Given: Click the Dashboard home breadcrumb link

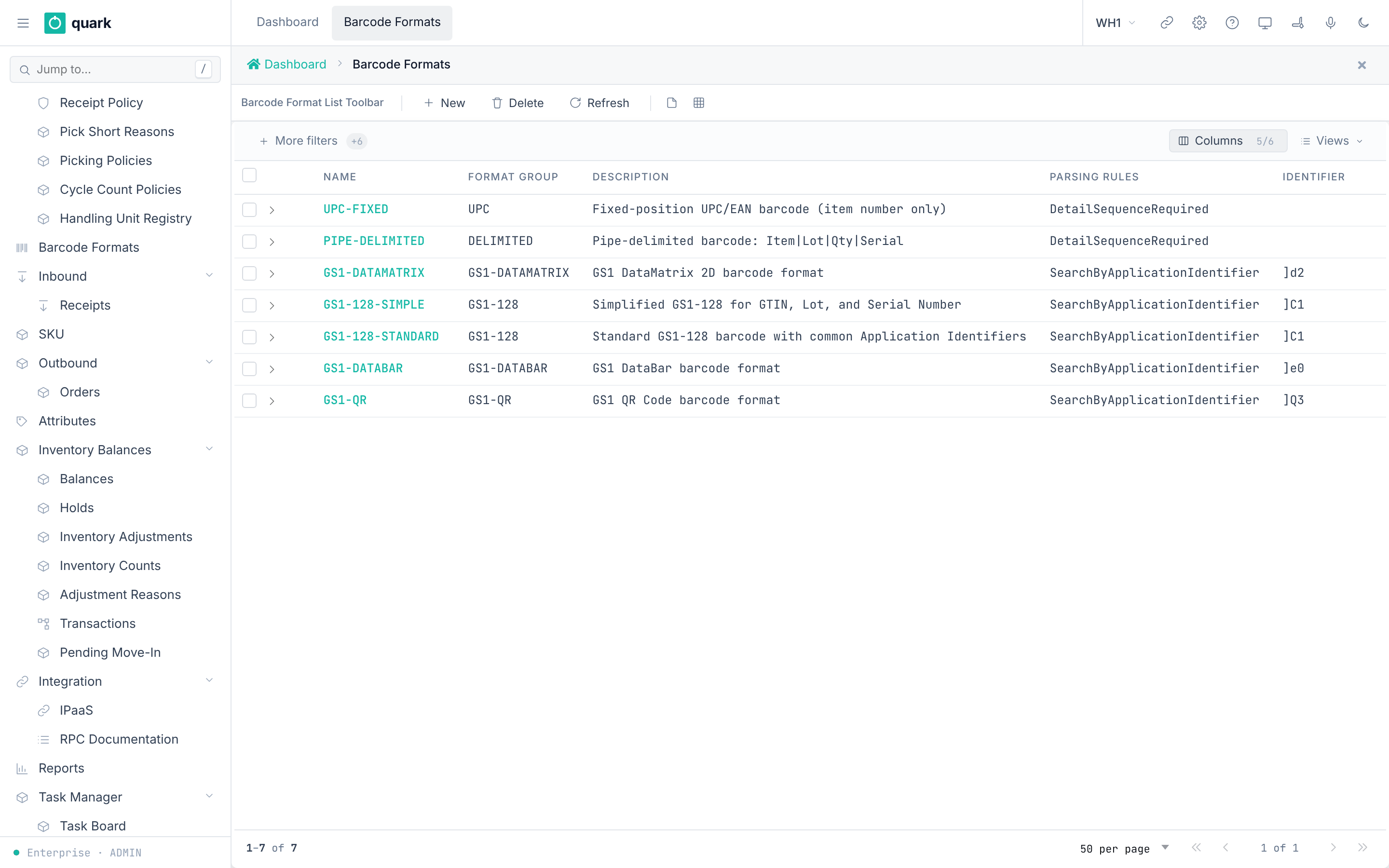Looking at the screenshot, I should point(286,64).
